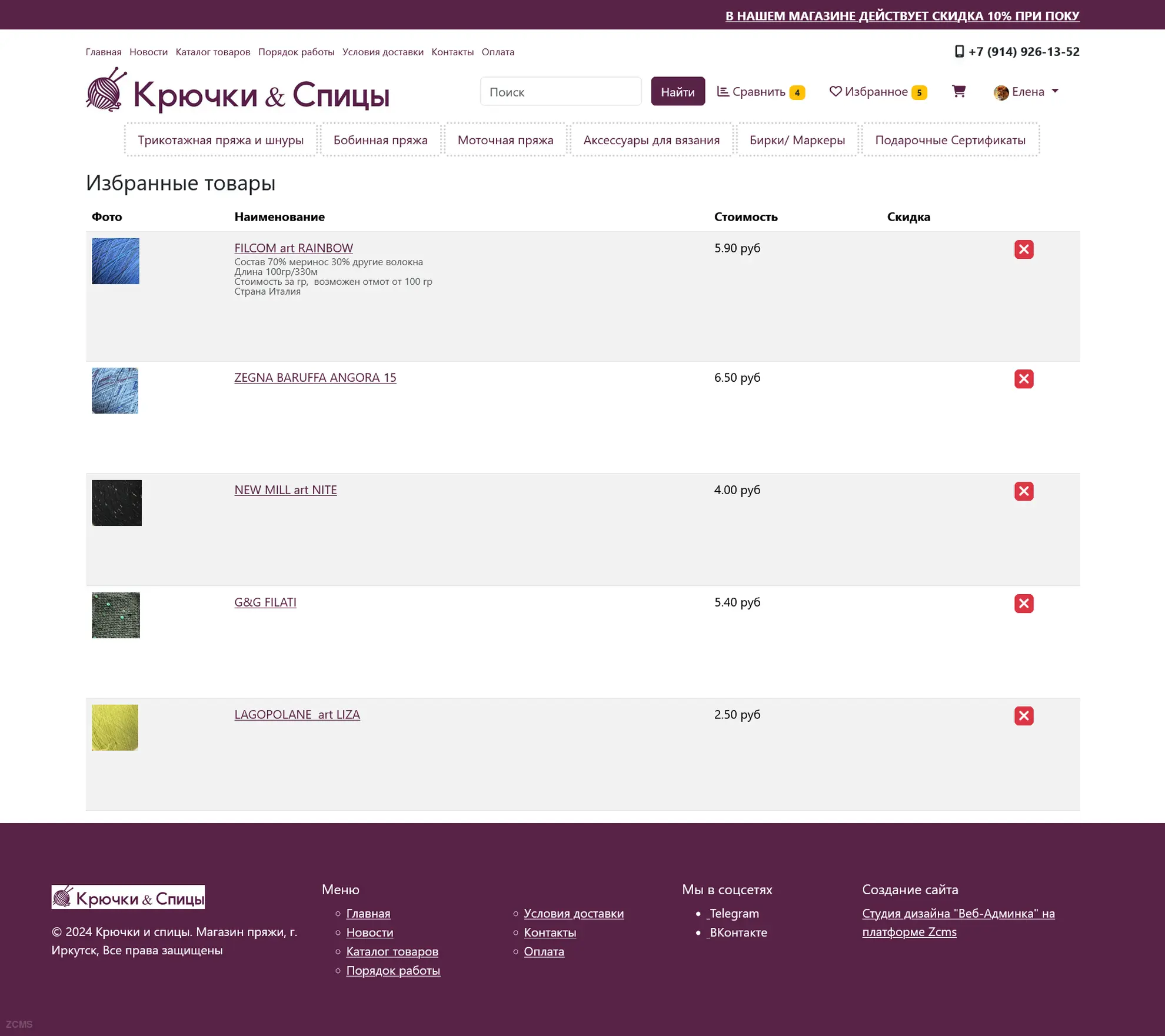Delete ZEGNA BARUFFA ANGORA 15 via red X
The height and width of the screenshot is (1036, 1165).
(1023, 379)
